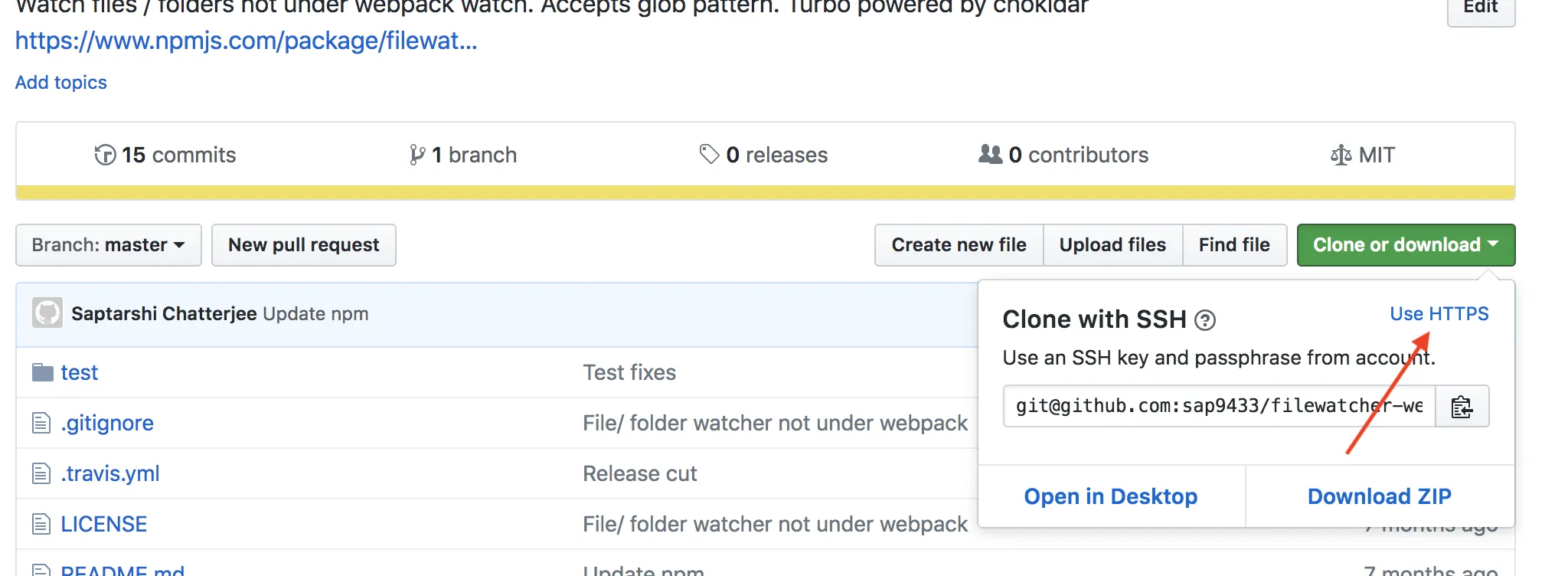Click the commit author avatar
The height and width of the screenshot is (576, 1568).
47,313
